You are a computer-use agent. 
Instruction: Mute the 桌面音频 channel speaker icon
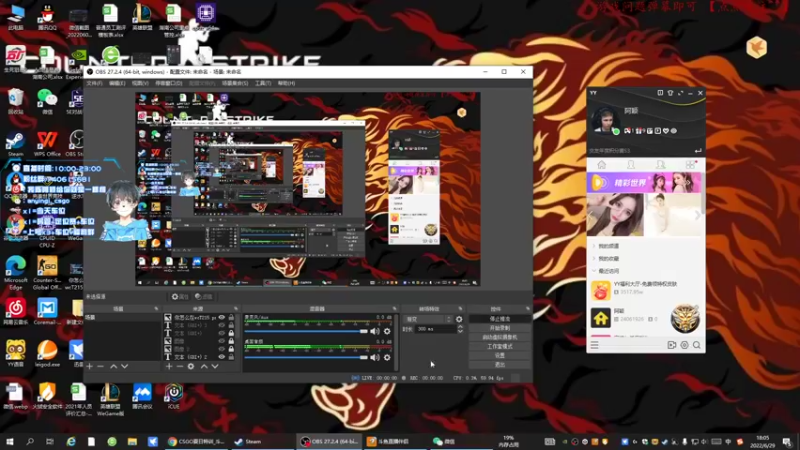[375, 357]
